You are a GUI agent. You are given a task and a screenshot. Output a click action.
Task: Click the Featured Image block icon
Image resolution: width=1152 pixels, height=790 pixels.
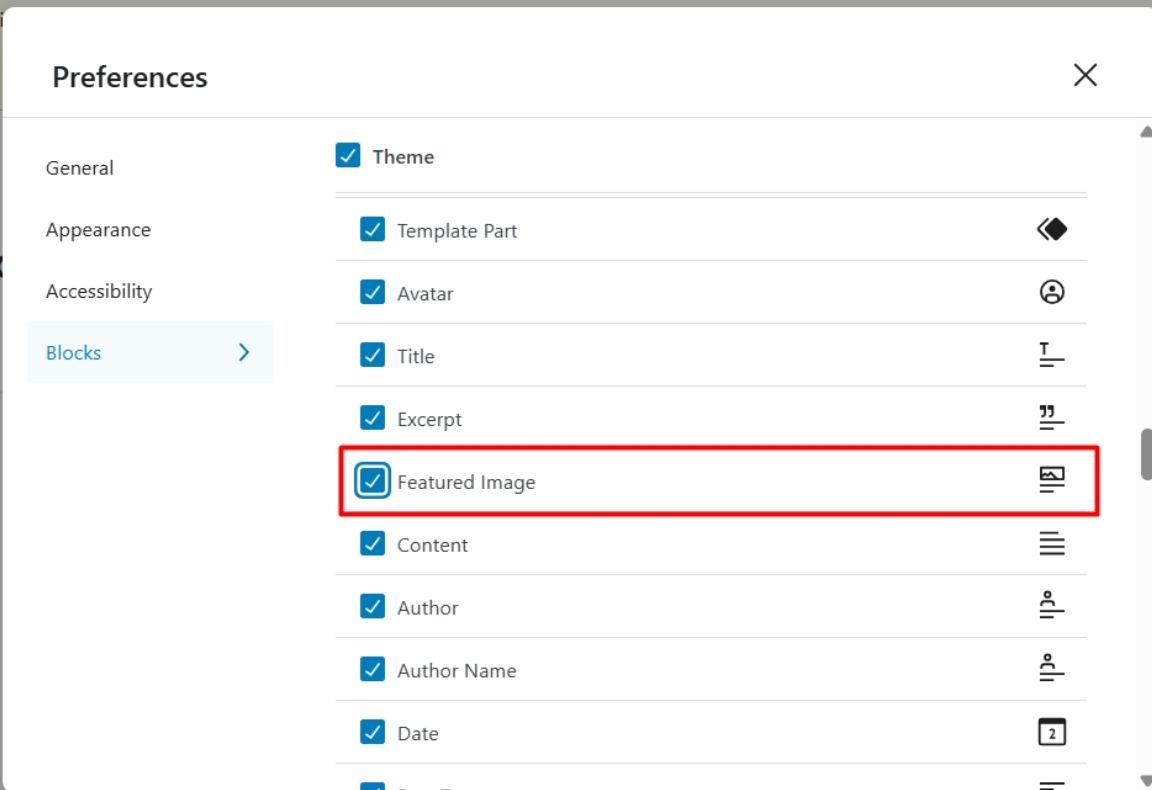(x=1051, y=481)
